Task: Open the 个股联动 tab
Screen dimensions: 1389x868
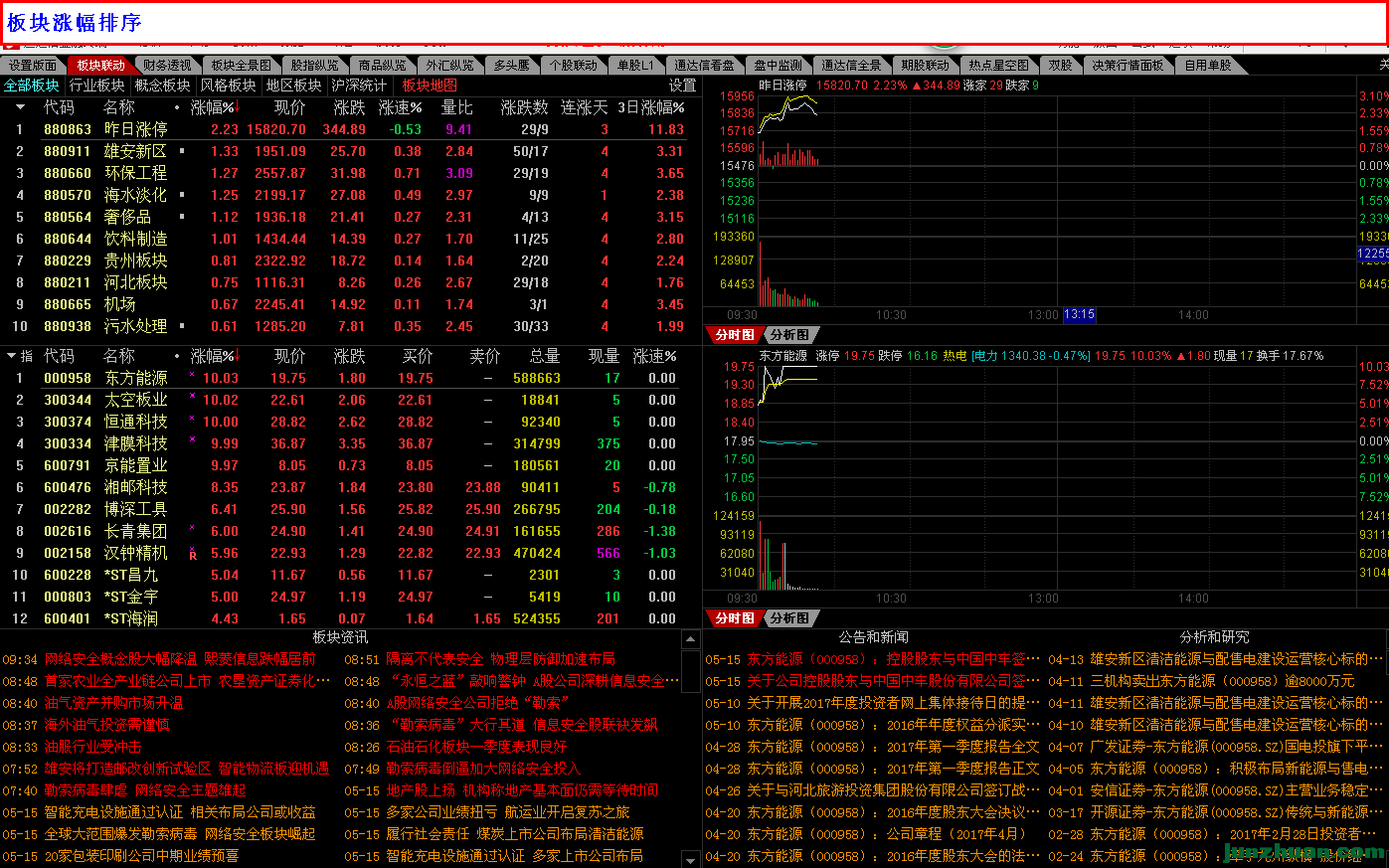Action: point(573,65)
